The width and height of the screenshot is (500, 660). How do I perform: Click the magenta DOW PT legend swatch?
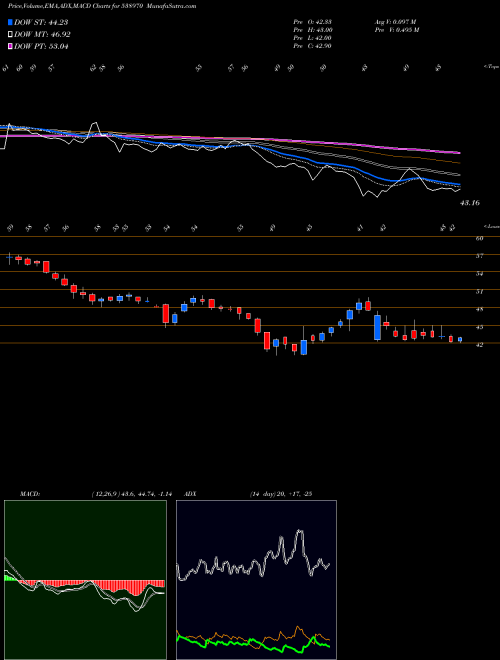point(10,46)
